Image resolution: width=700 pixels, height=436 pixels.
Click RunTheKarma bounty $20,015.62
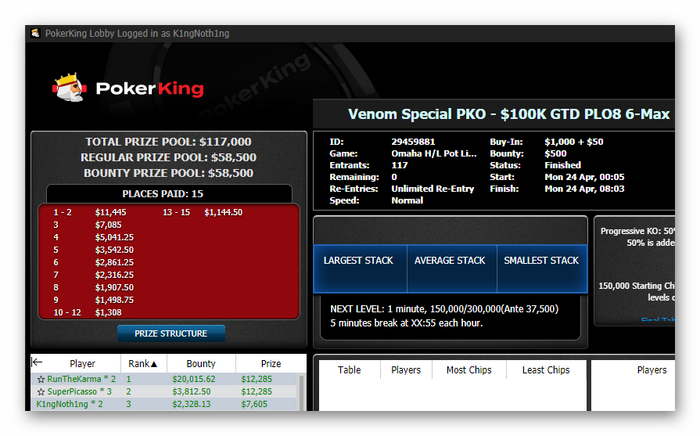(194, 379)
